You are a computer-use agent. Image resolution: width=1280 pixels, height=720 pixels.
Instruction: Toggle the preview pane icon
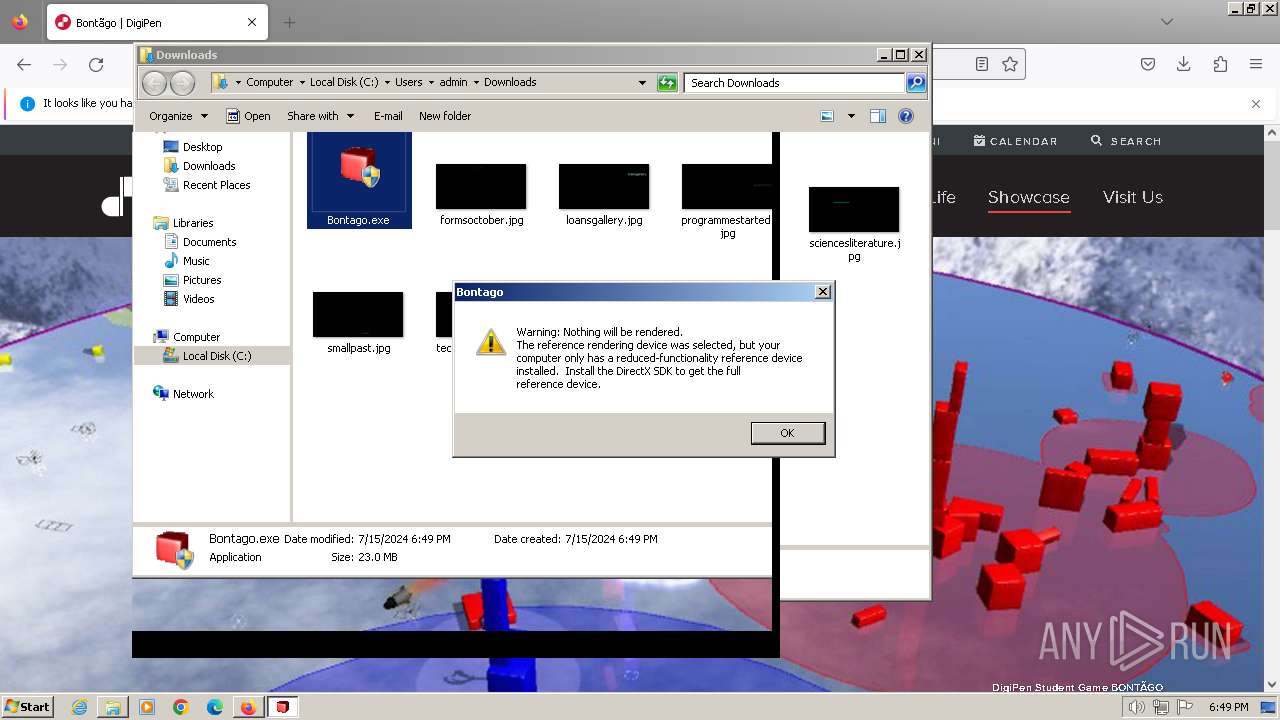(878, 116)
